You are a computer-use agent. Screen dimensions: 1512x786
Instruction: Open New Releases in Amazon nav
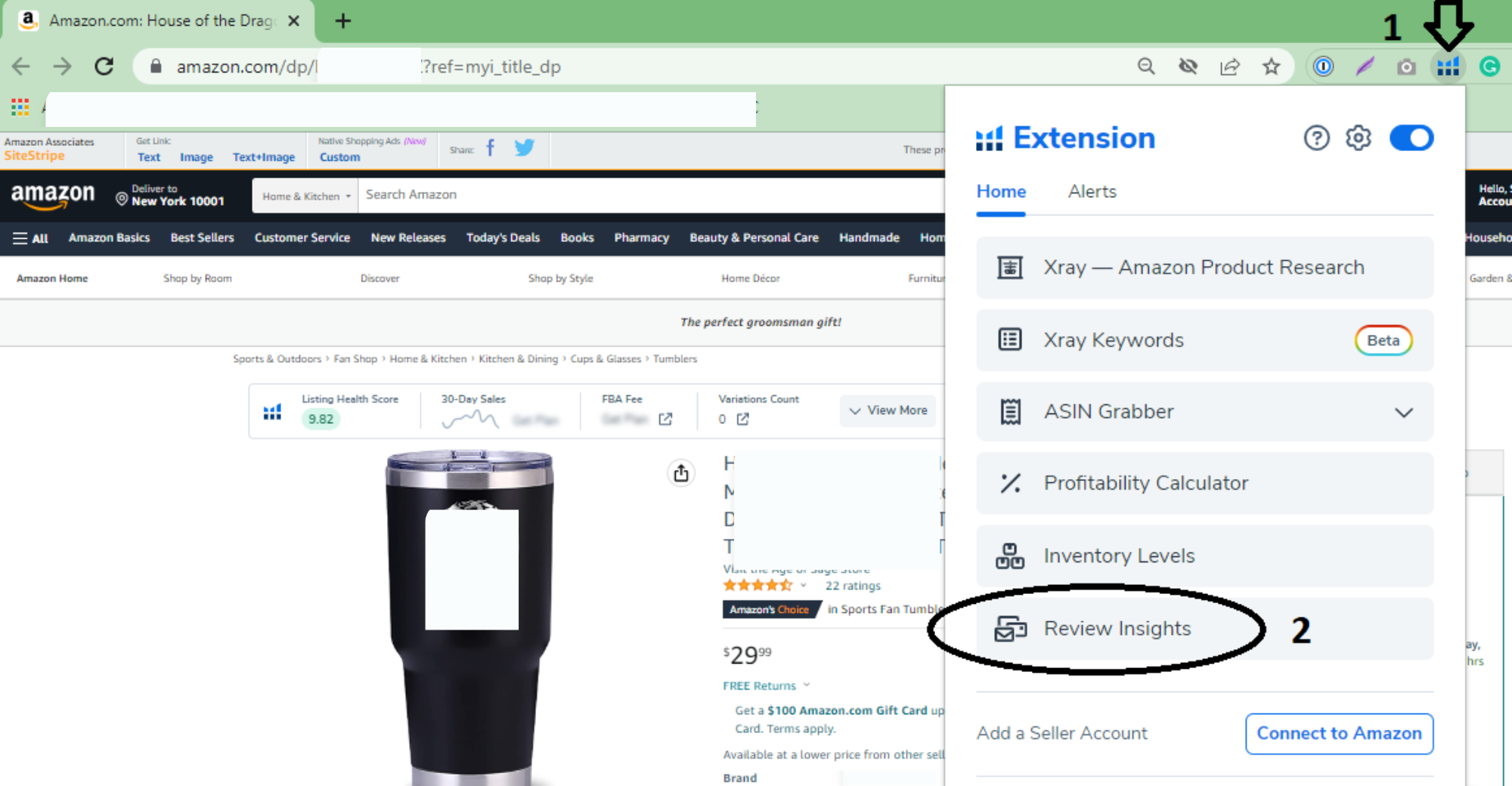[x=408, y=238]
